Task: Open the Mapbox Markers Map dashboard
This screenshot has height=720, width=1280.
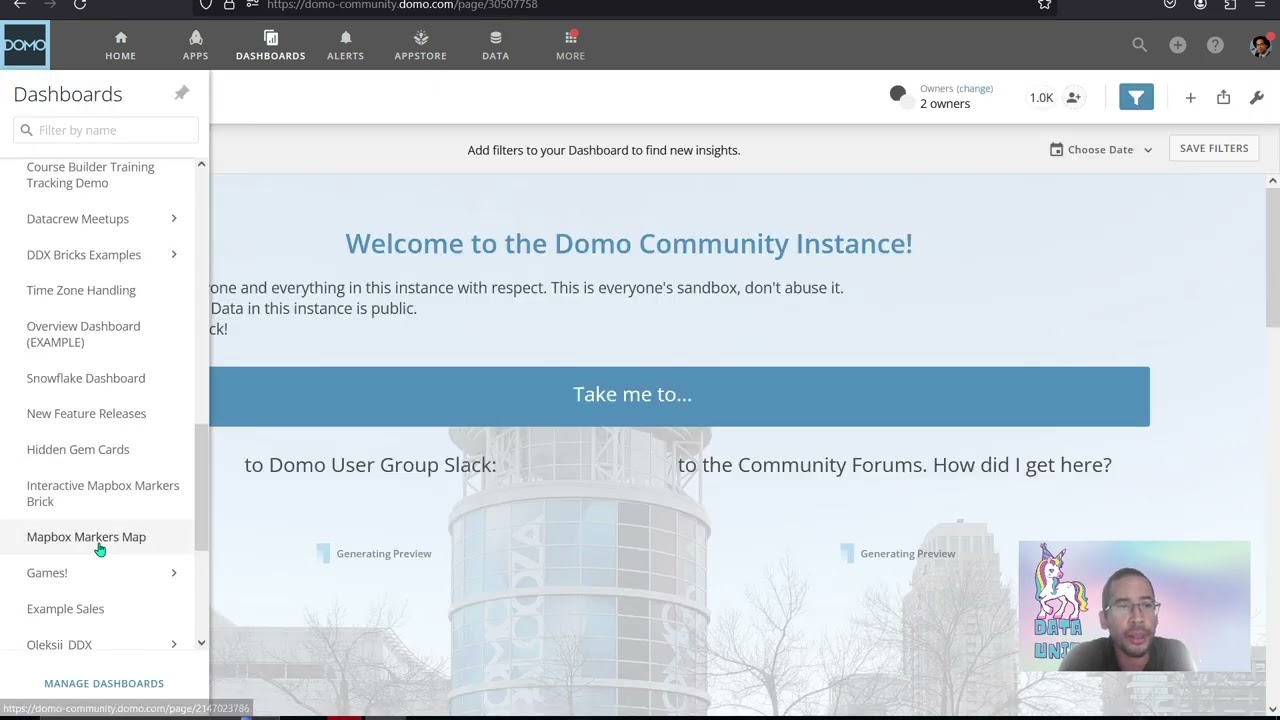Action: (x=86, y=537)
